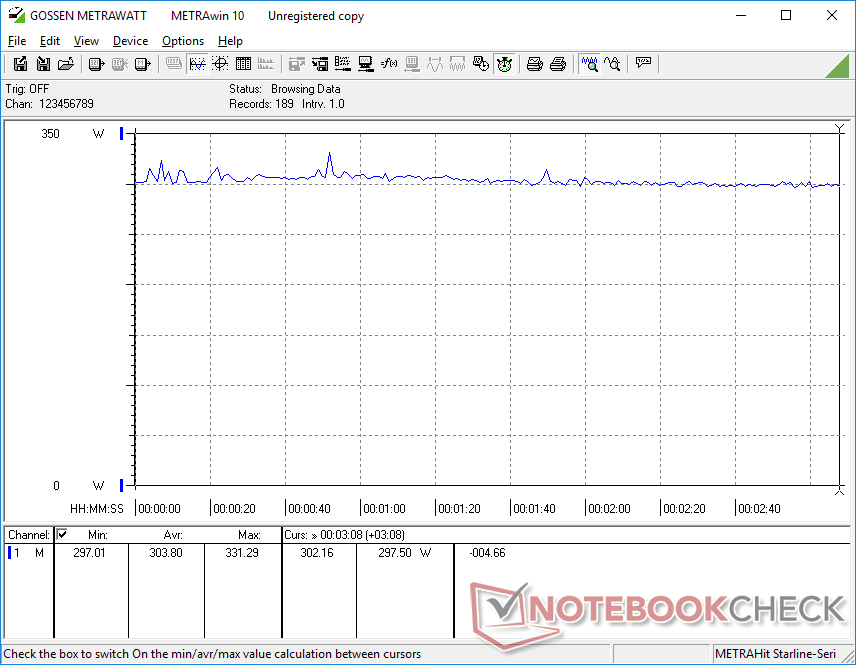Open the Options menu
The width and height of the screenshot is (856, 665).
pyautogui.click(x=183, y=41)
